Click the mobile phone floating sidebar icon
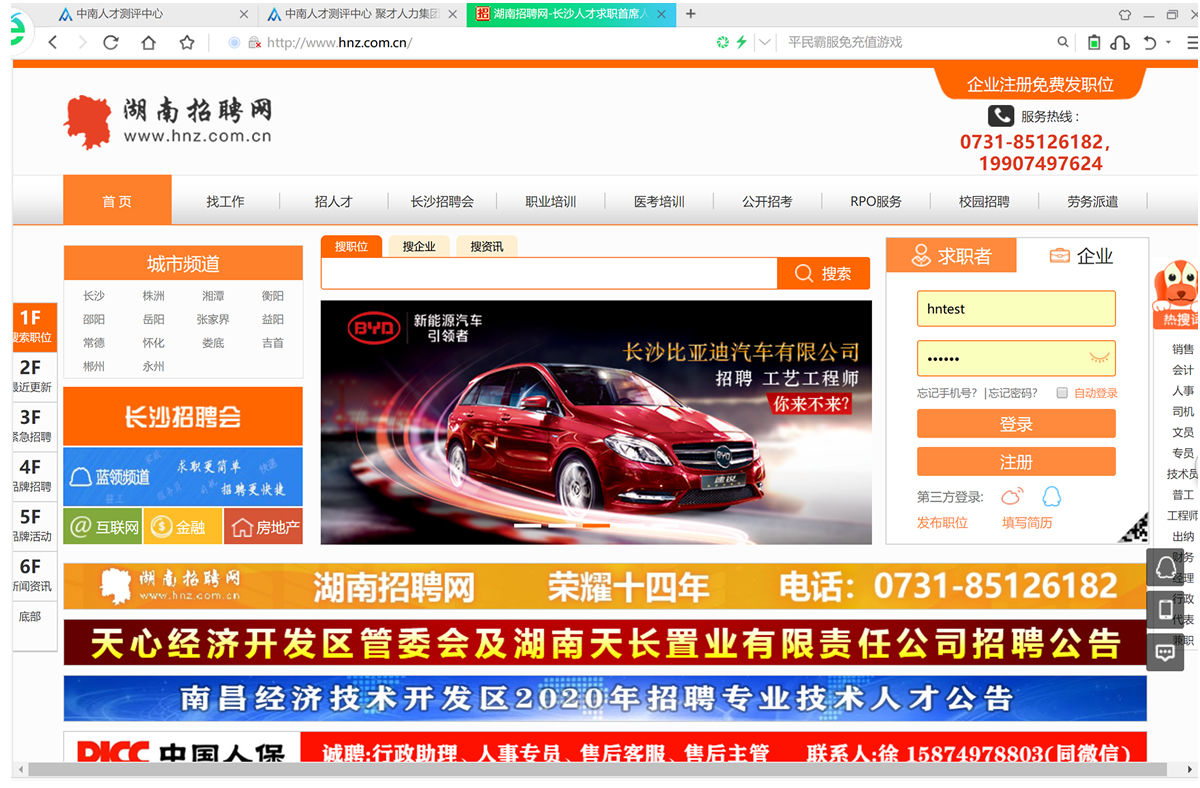This screenshot has width=1200, height=788. click(x=1165, y=609)
